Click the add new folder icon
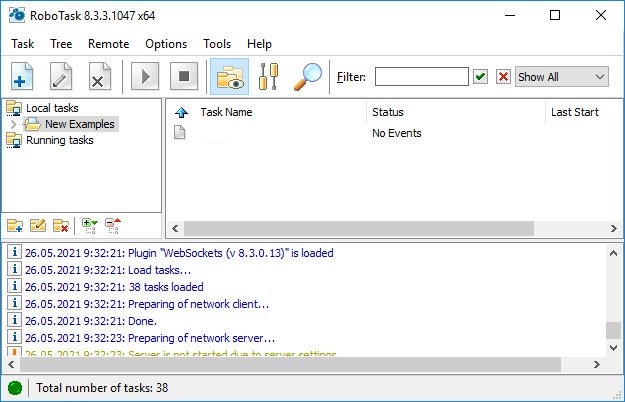This screenshot has width=625, height=402. [x=15, y=226]
